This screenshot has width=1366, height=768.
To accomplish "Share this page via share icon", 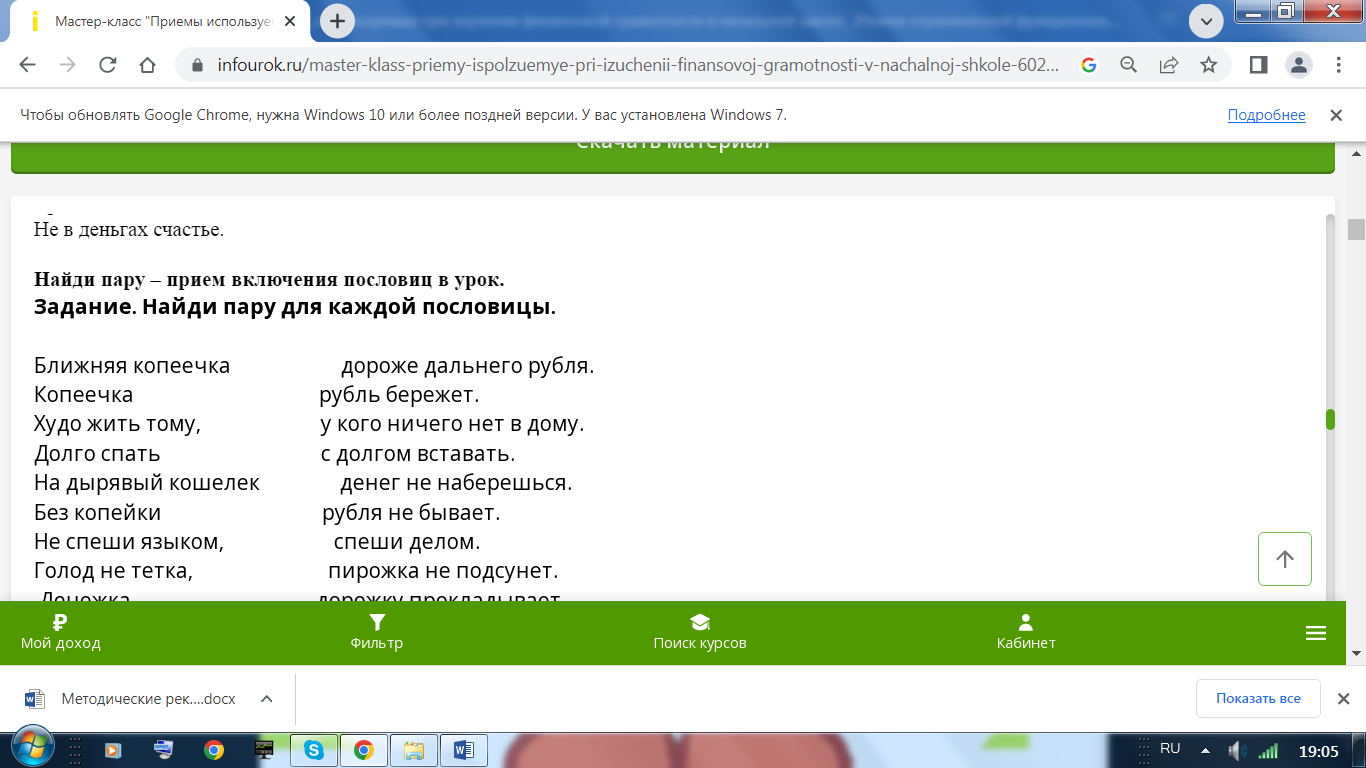I will coord(1168,65).
